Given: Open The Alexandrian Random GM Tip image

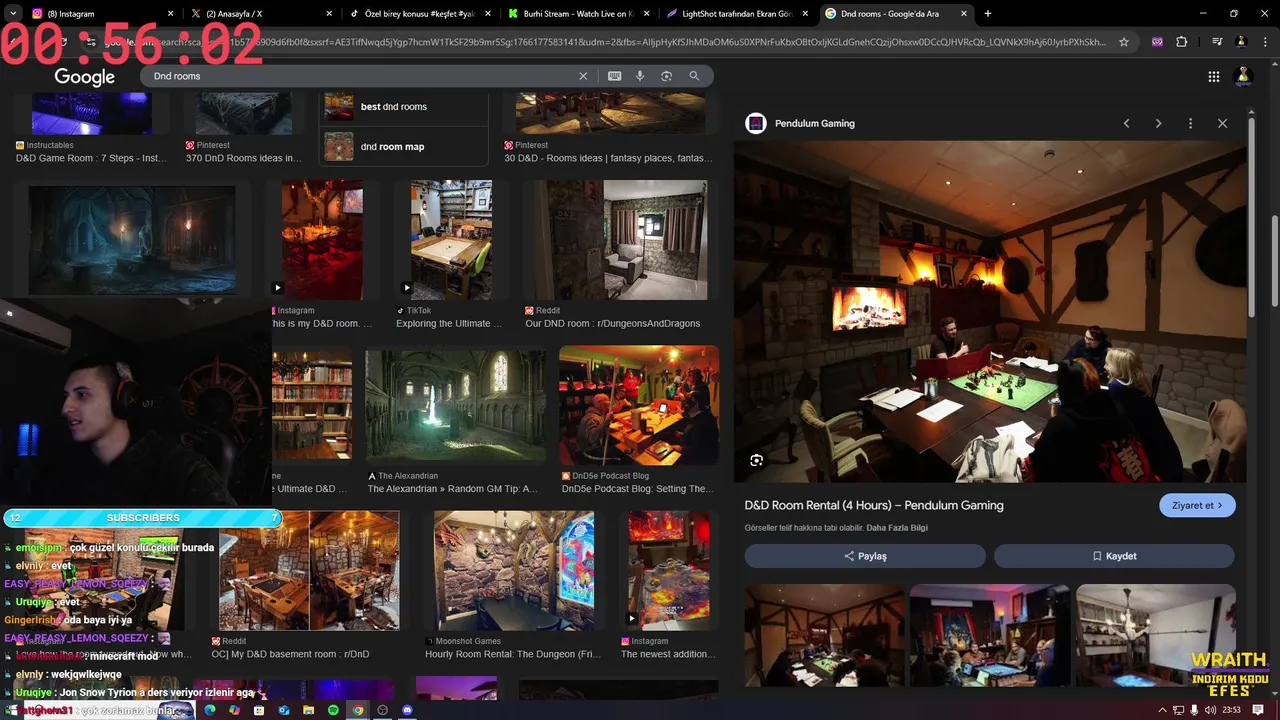Looking at the screenshot, I should click(x=455, y=405).
